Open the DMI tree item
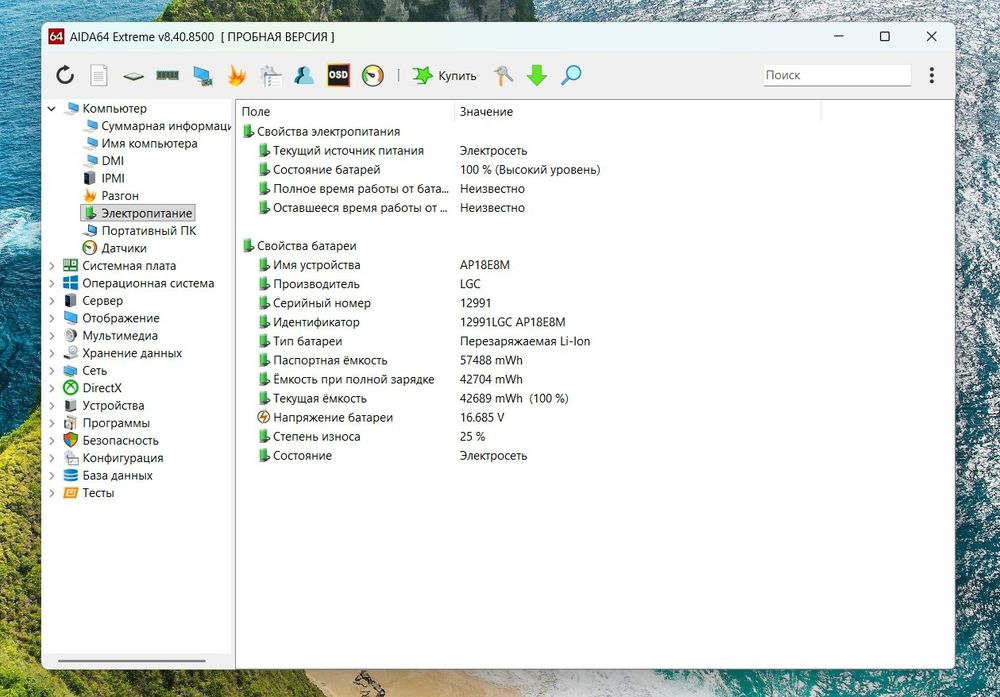The height and width of the screenshot is (697, 1000). click(104, 161)
